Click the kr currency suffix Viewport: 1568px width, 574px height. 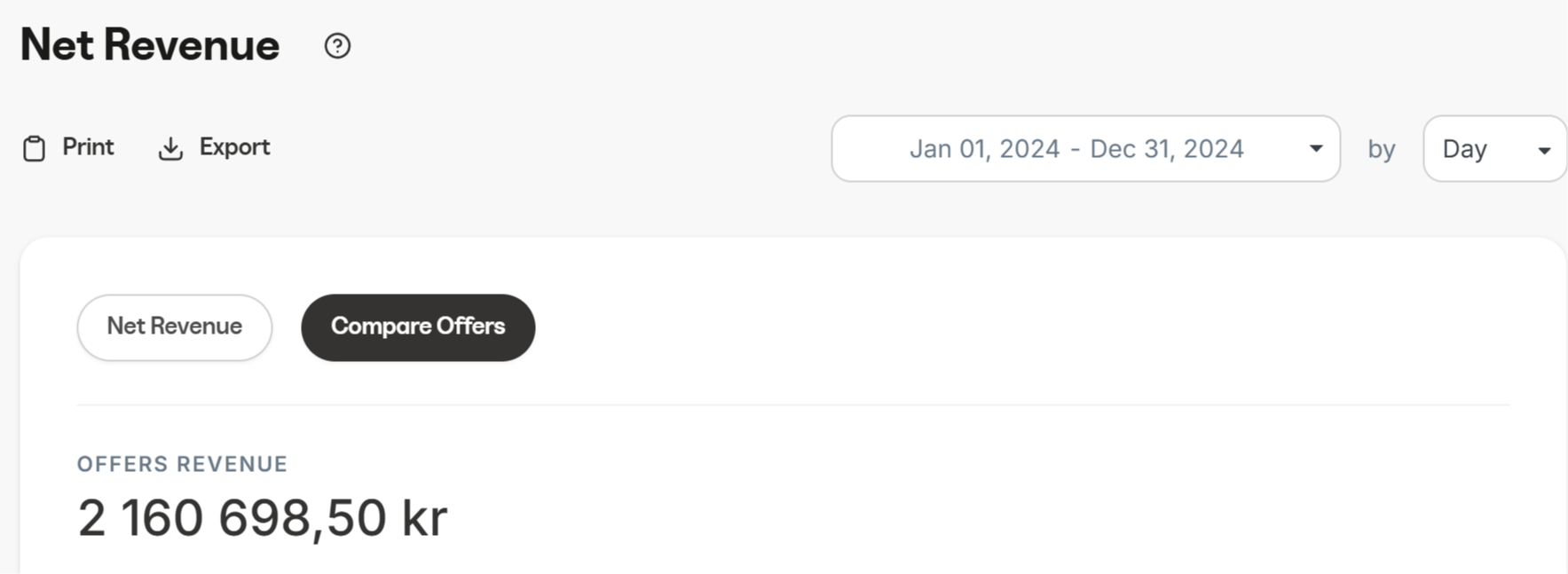425,518
